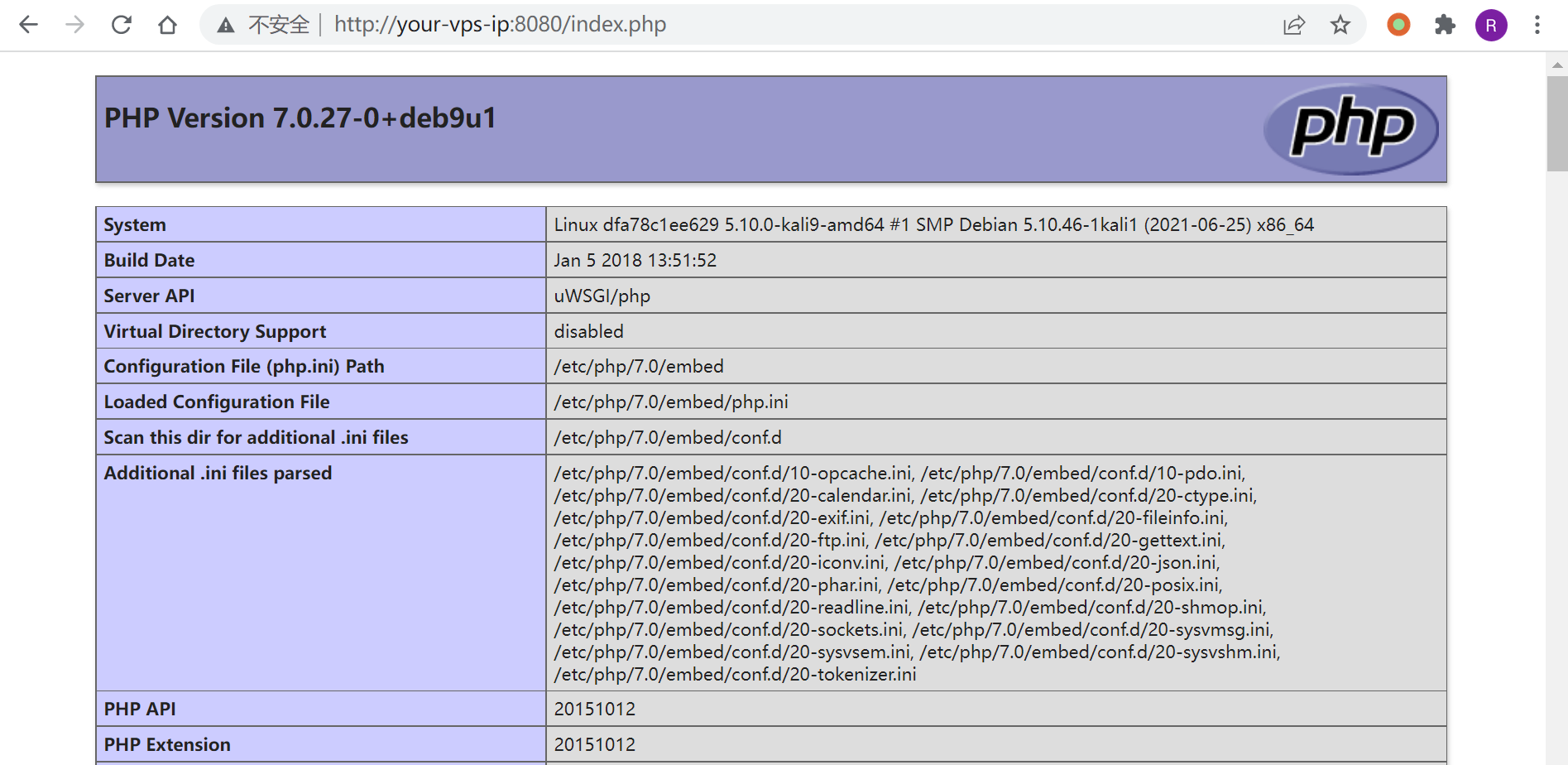The height and width of the screenshot is (765, 1568).
Task: Click the Loaded Configuration File path value
Action: click(670, 402)
